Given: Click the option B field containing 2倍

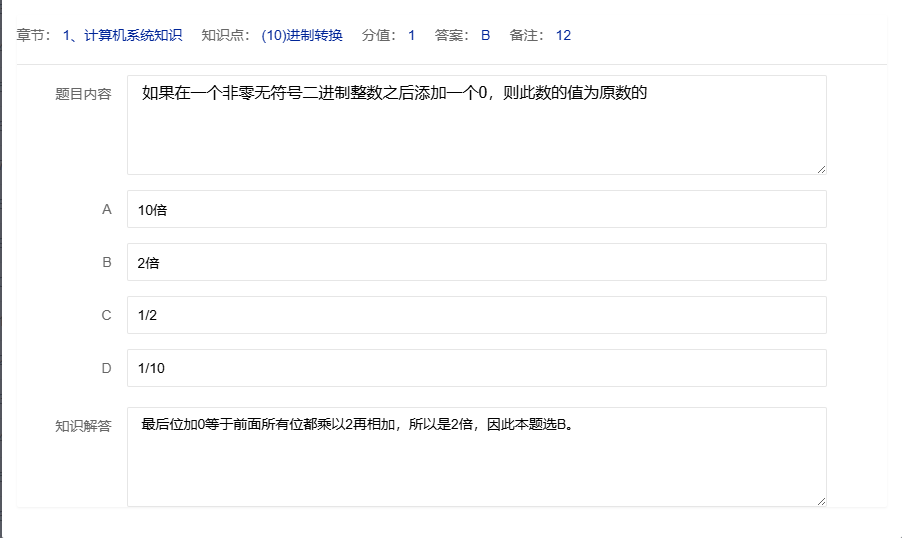Looking at the screenshot, I should (x=476, y=262).
